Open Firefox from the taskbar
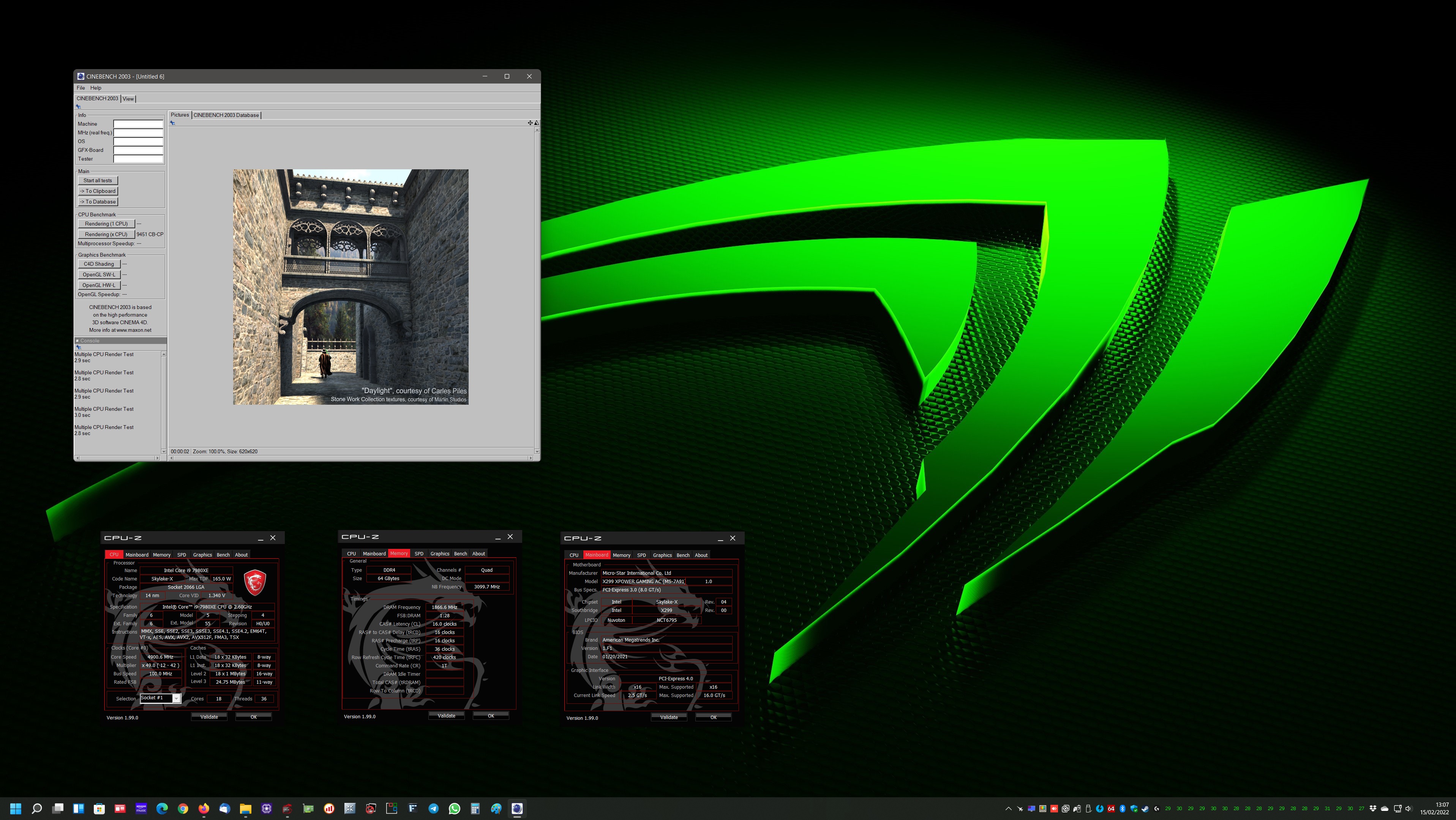Screen dimensions: 1456x820 point(204,808)
